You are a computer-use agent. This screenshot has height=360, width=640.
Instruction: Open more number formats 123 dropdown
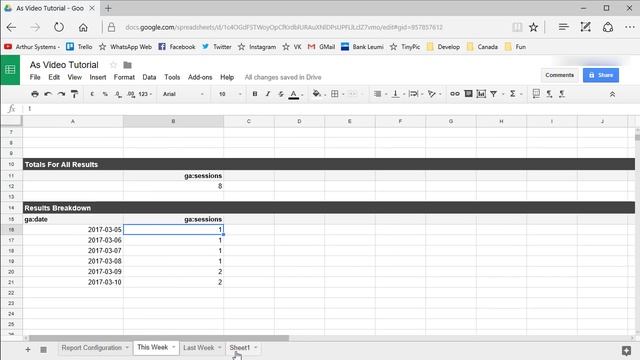[x=145, y=94]
